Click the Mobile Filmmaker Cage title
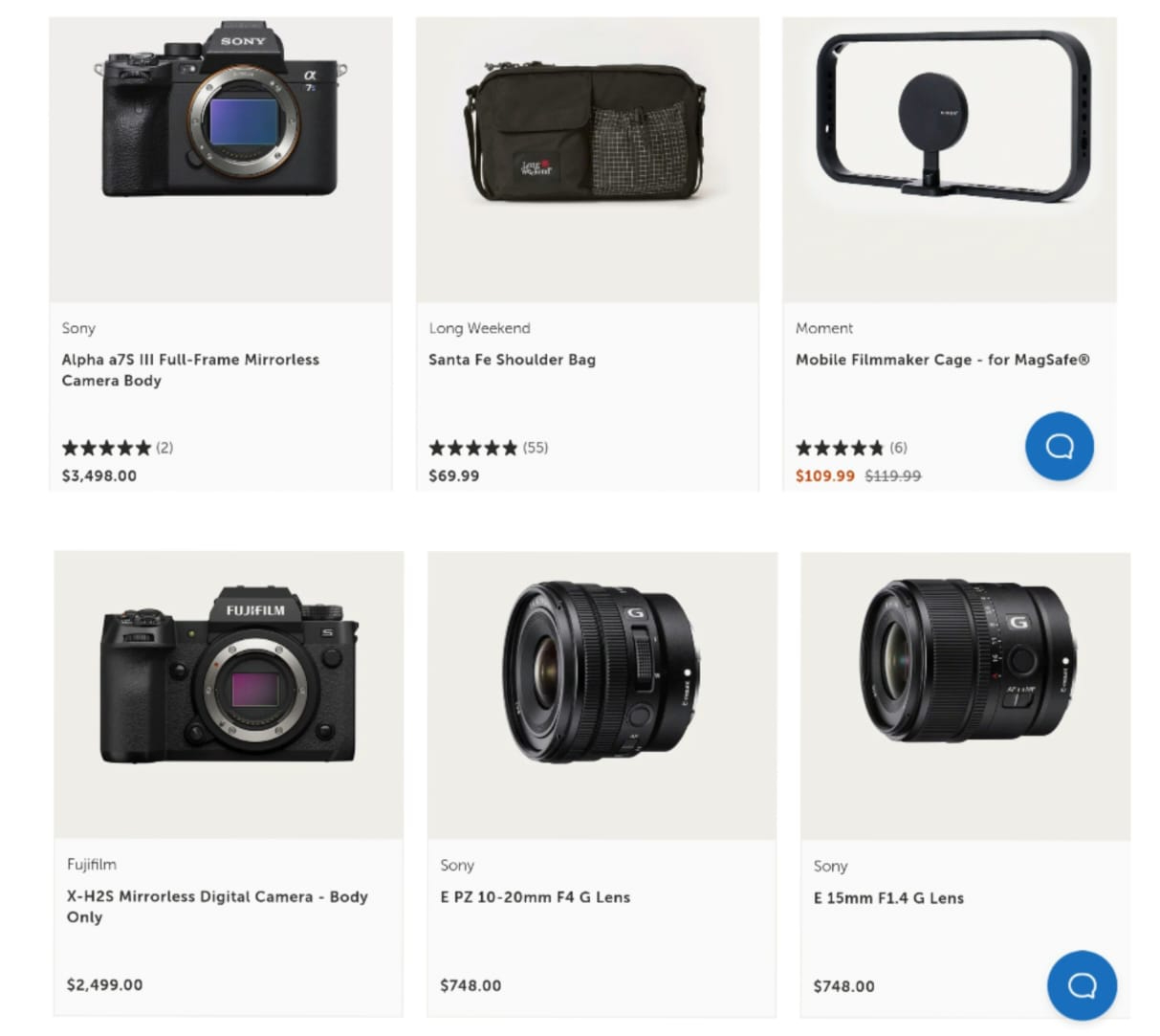This screenshot has height=1036, width=1160. click(x=943, y=360)
